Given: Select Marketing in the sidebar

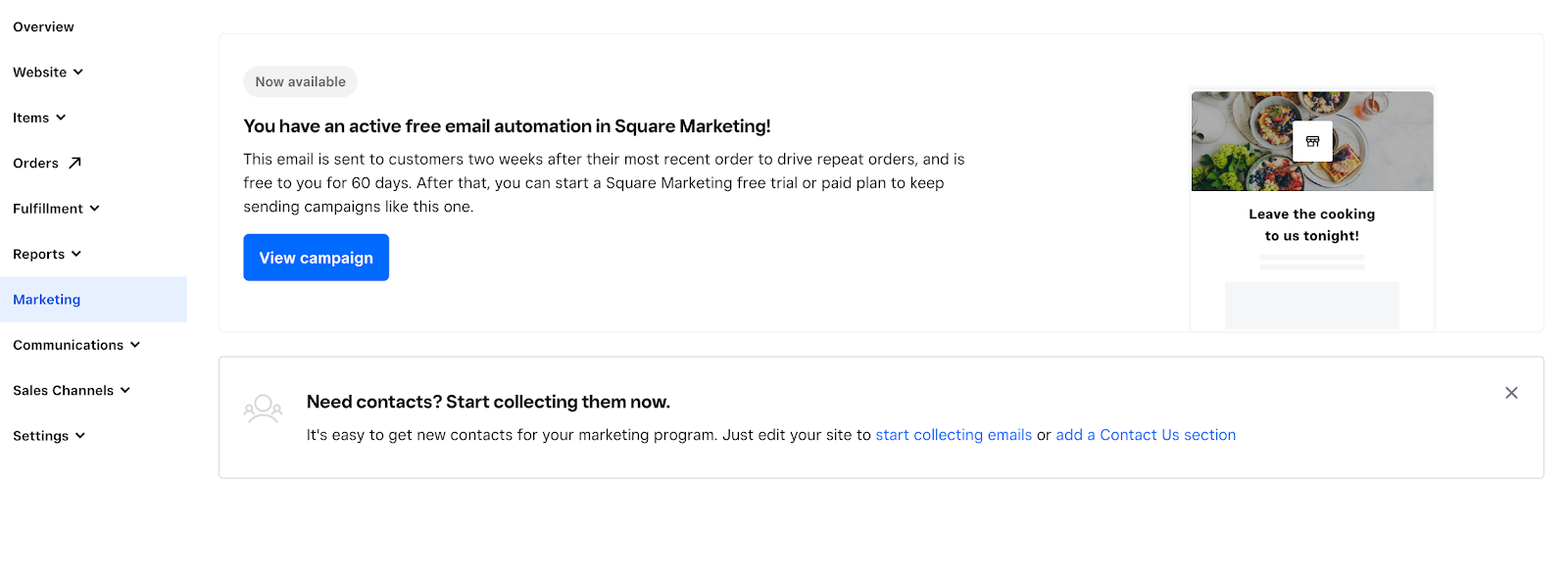Looking at the screenshot, I should coord(93,300).
